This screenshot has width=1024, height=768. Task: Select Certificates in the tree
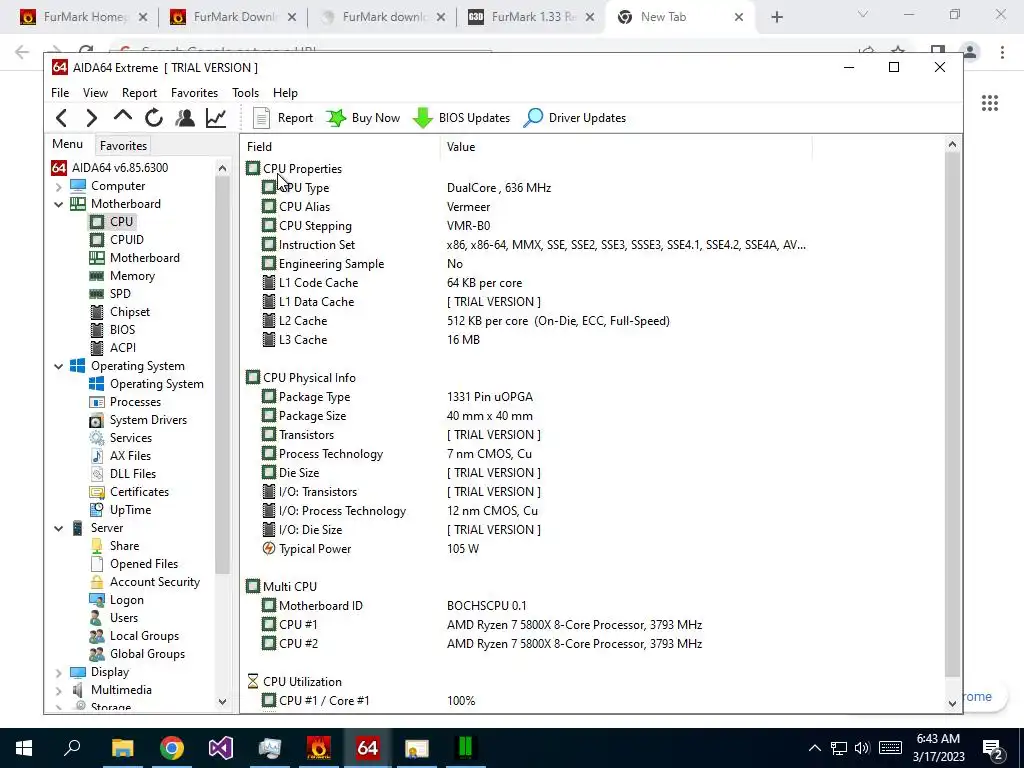pos(139,492)
